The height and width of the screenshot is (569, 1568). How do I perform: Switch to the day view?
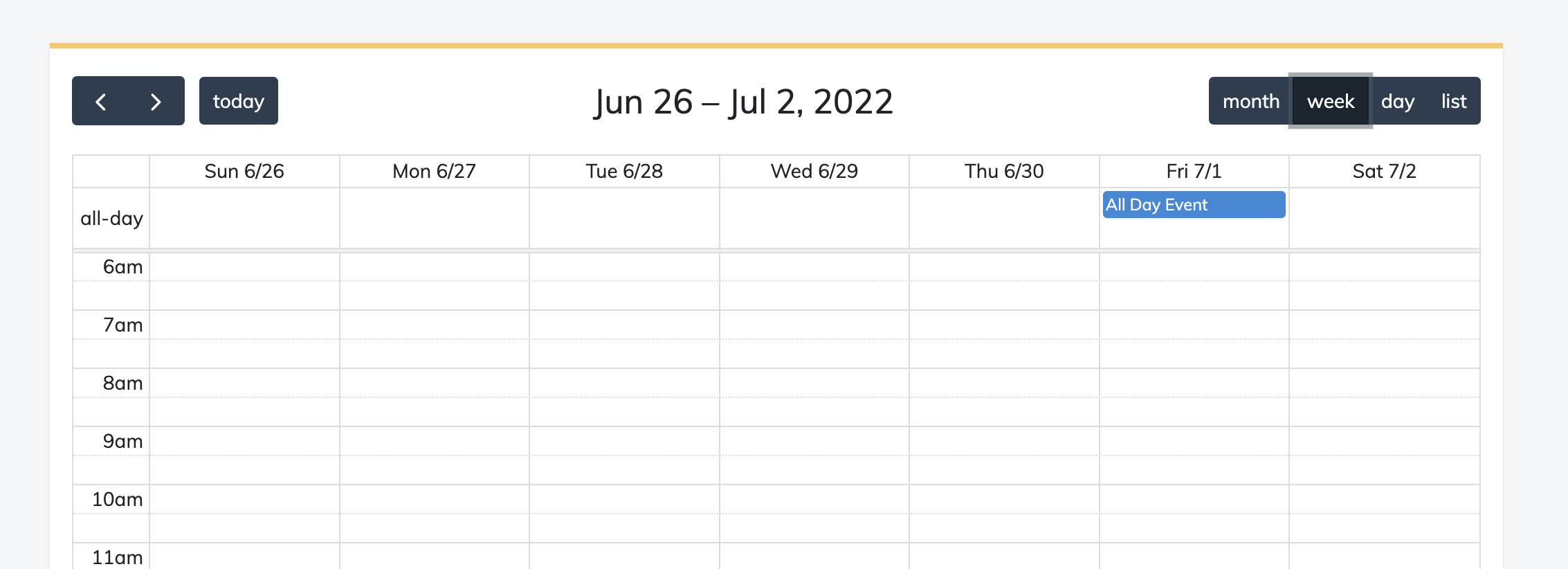pyautogui.click(x=1398, y=101)
